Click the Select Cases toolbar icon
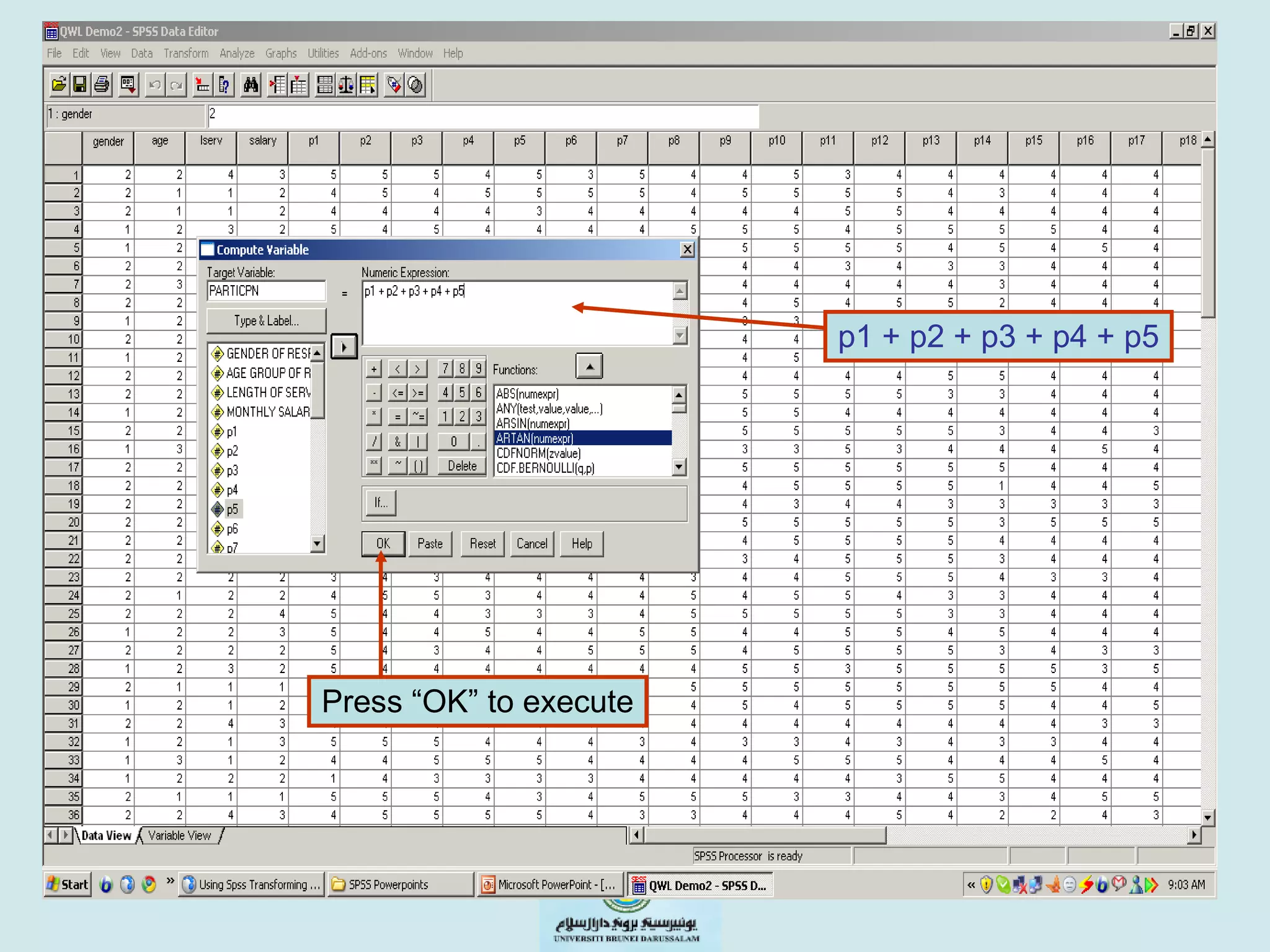Viewport: 1270px width, 952px height. click(368, 84)
